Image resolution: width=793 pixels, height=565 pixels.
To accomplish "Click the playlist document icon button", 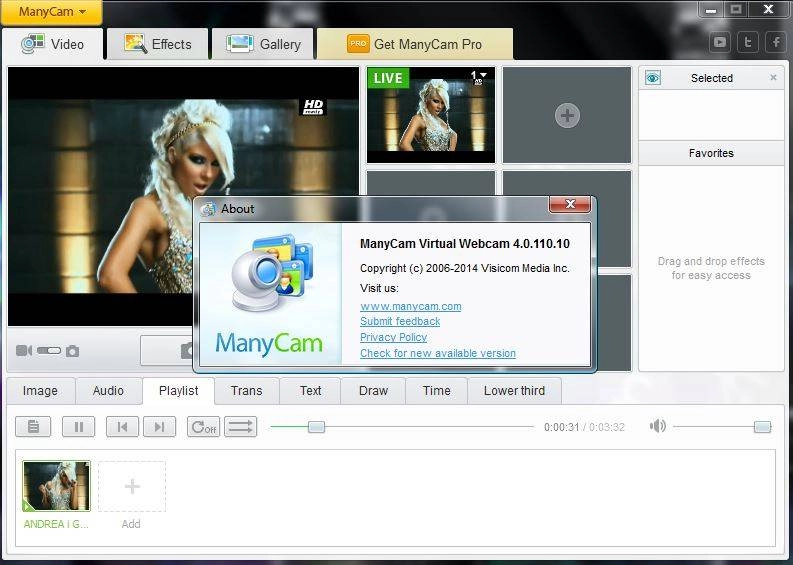I will [x=33, y=427].
